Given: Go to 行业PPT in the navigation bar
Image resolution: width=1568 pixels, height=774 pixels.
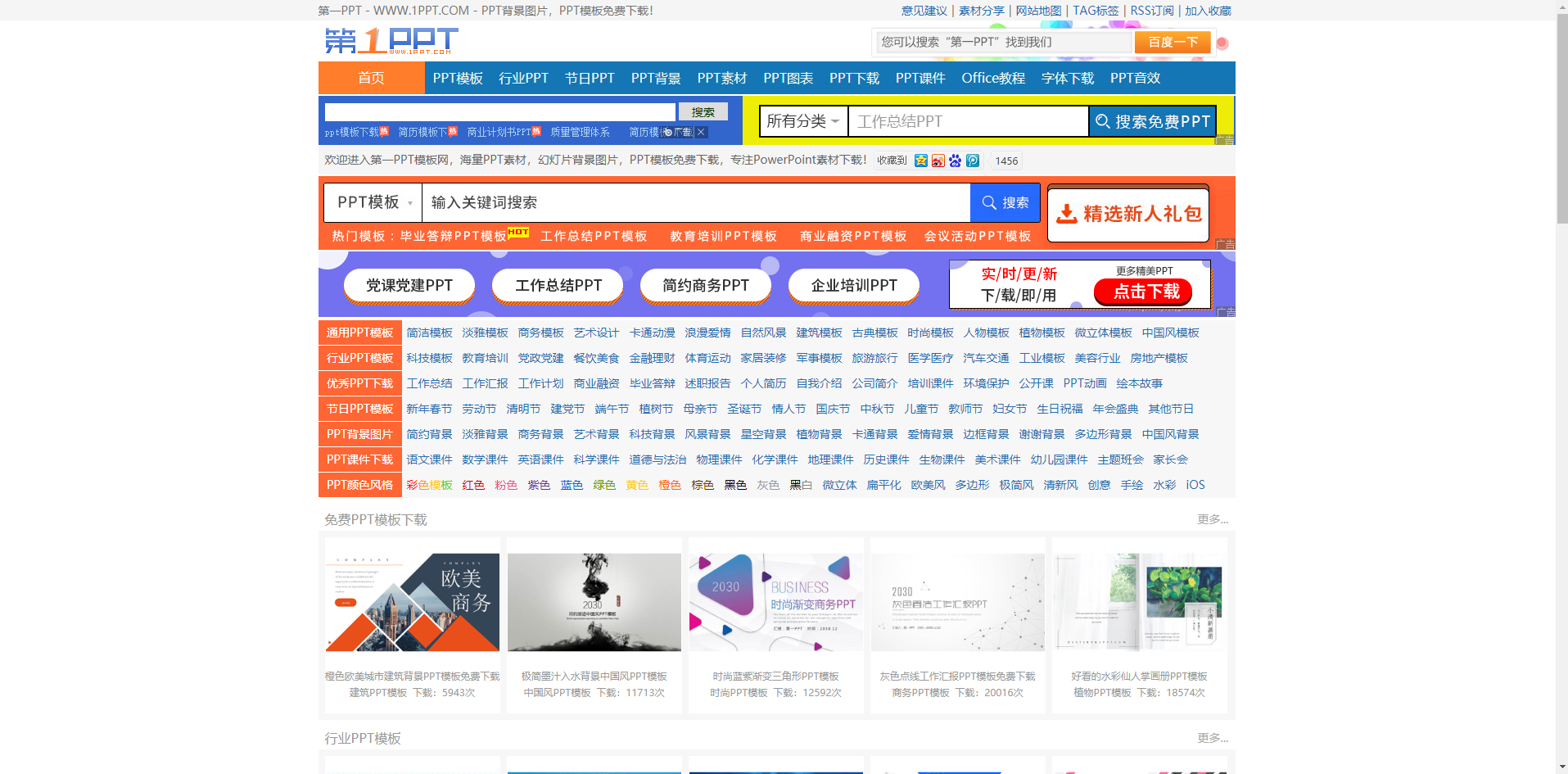Looking at the screenshot, I should (x=523, y=78).
